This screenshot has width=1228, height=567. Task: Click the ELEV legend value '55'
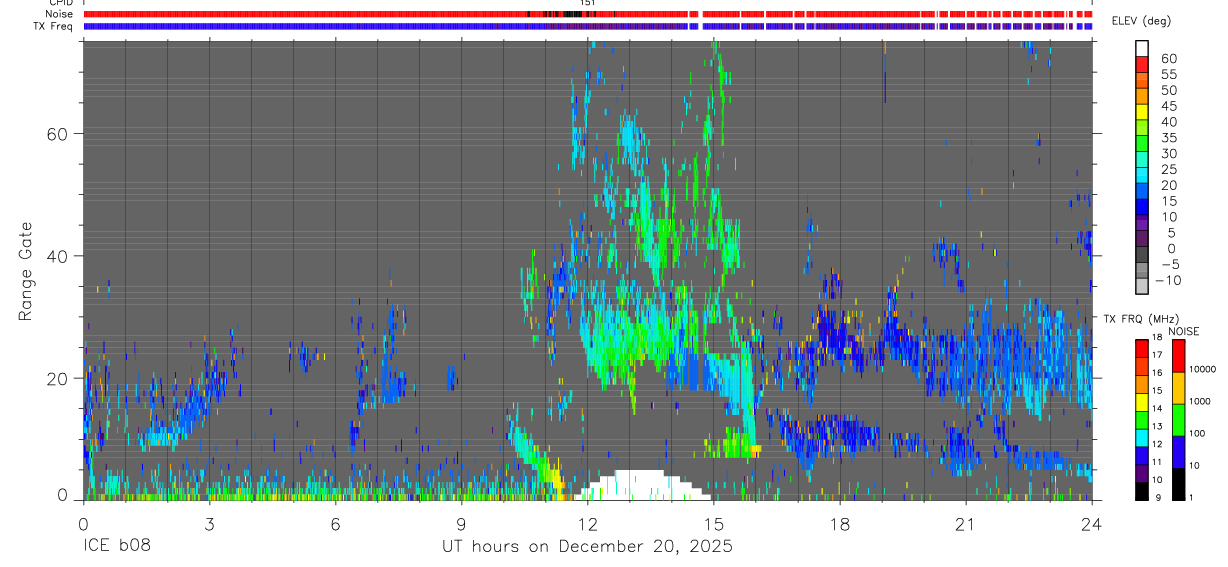click(1168, 75)
